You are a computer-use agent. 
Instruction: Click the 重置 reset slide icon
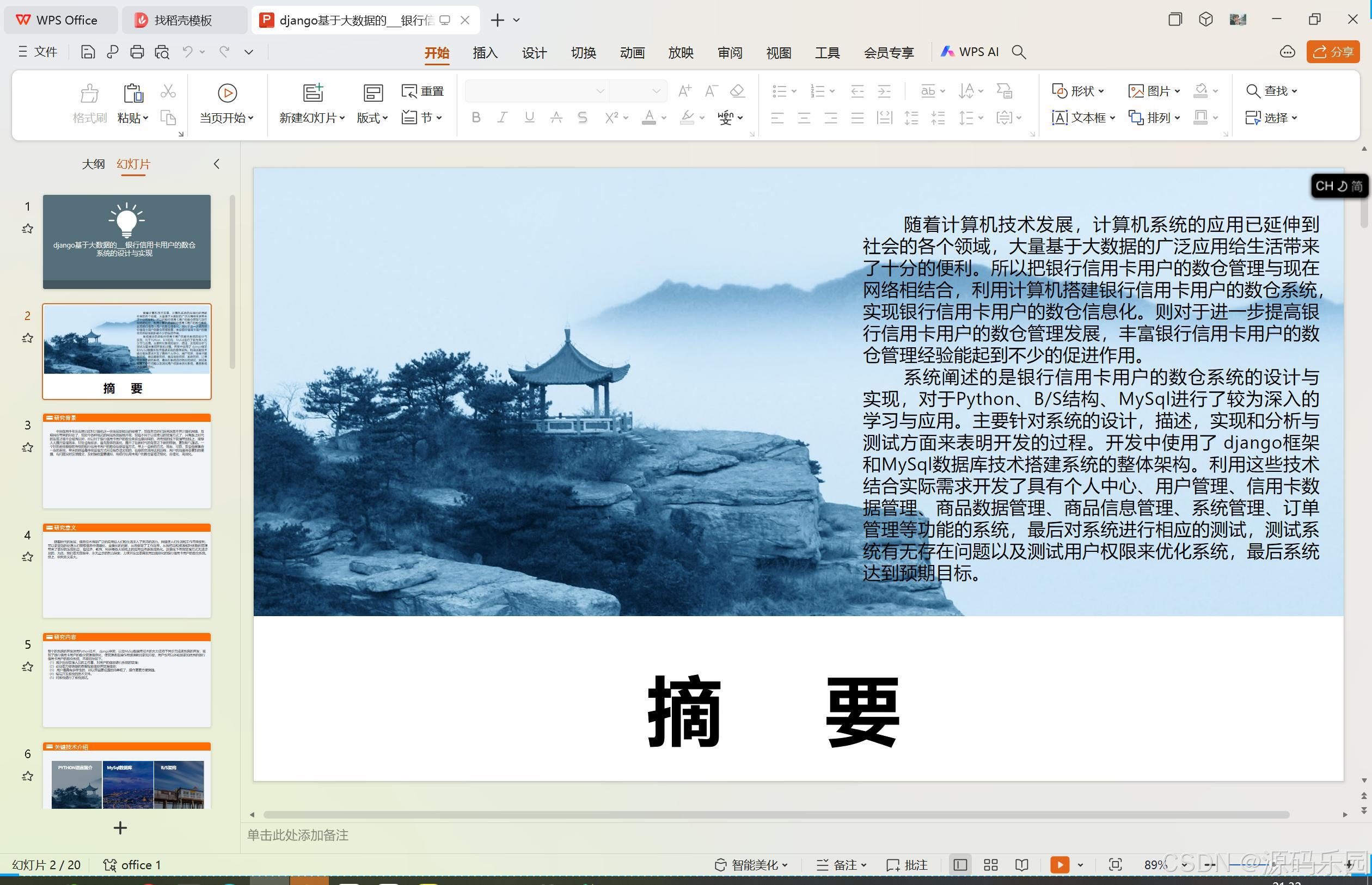click(x=422, y=91)
